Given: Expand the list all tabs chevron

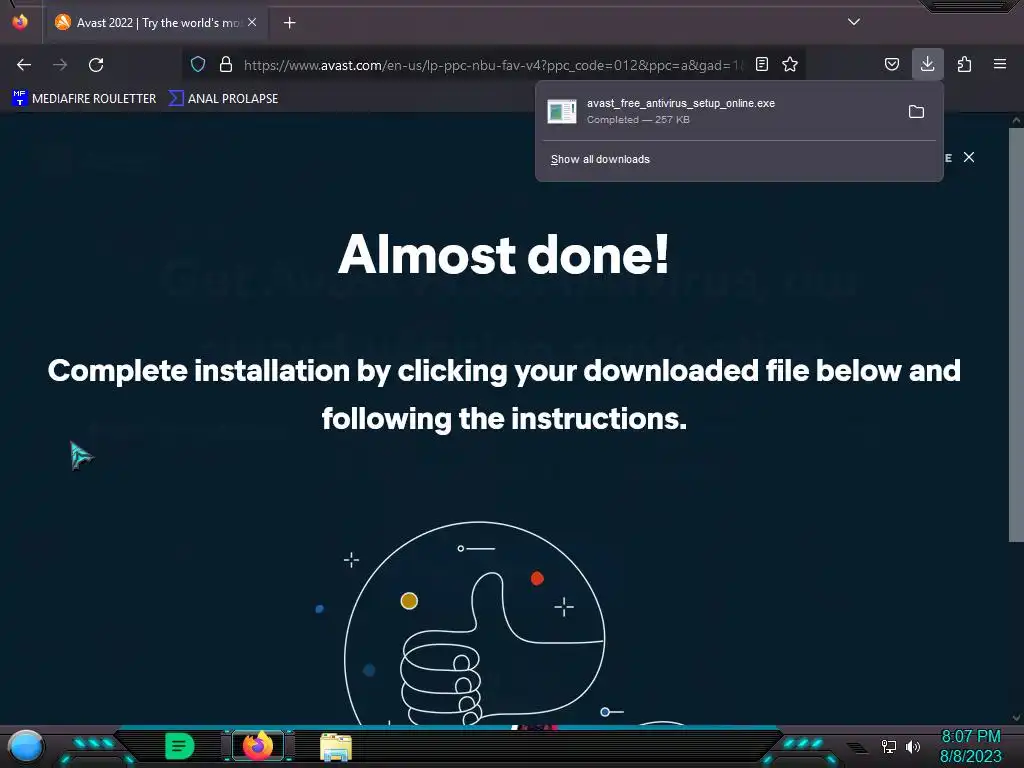Looking at the screenshot, I should [854, 22].
